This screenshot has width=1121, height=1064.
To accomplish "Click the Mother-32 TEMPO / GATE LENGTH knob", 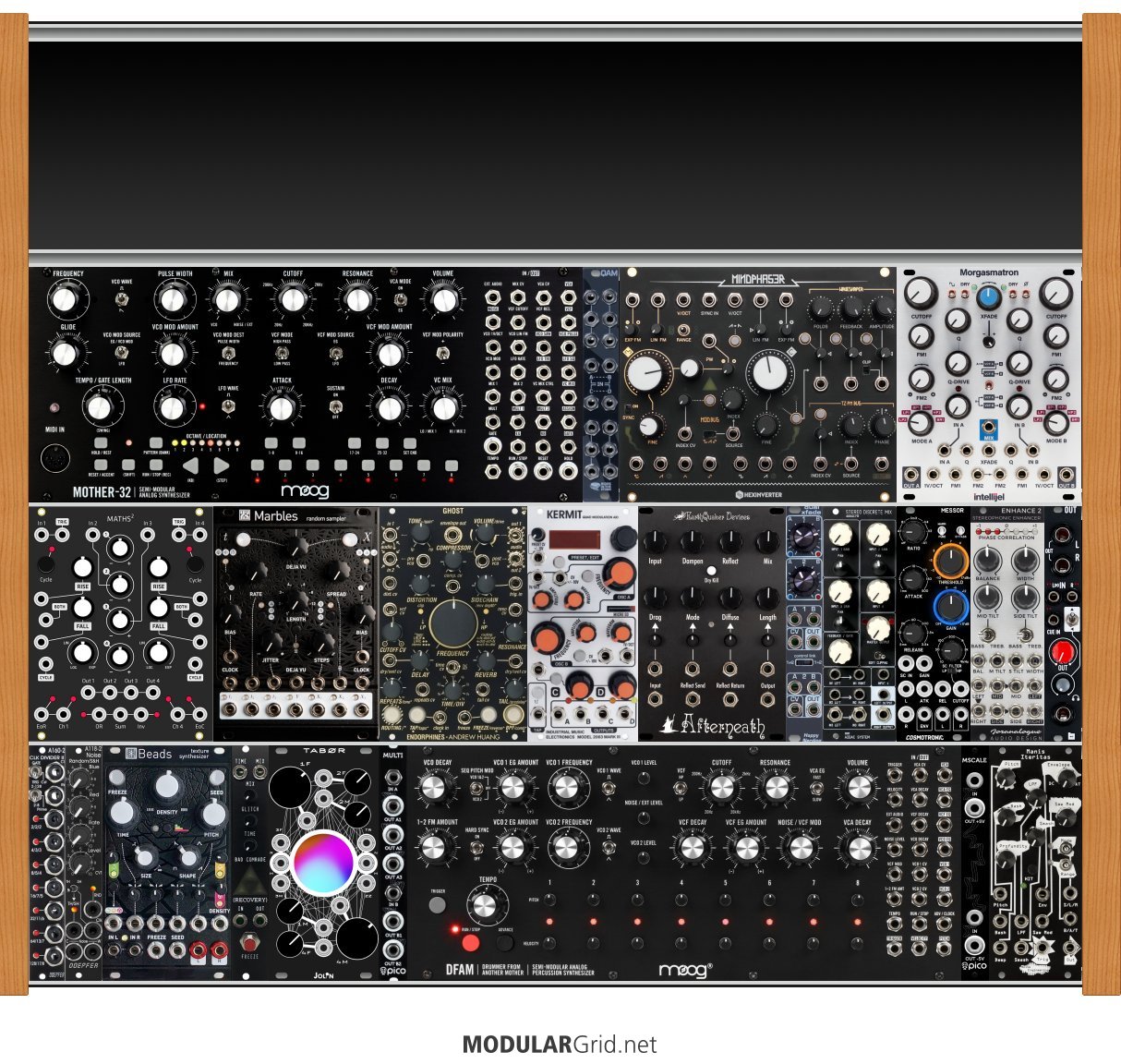I will (102, 406).
